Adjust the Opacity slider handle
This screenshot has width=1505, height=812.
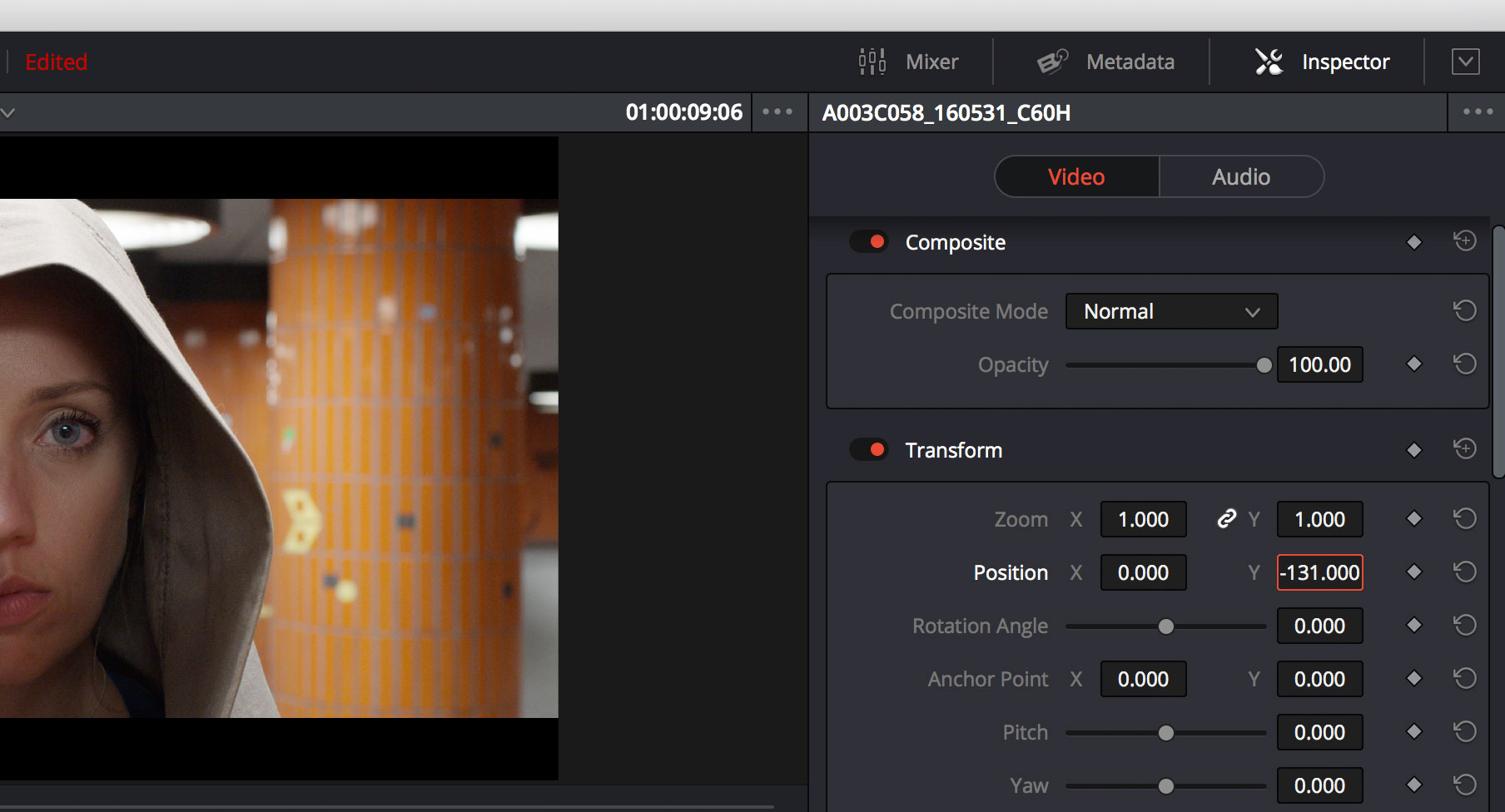pos(1264,365)
